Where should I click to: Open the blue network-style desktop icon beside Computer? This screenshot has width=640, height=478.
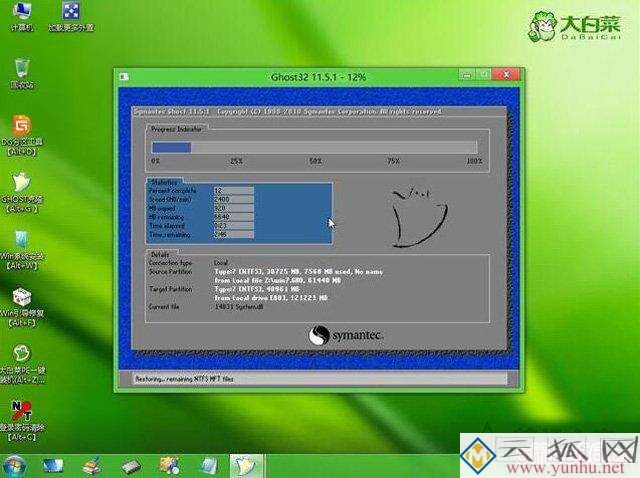pos(71,16)
